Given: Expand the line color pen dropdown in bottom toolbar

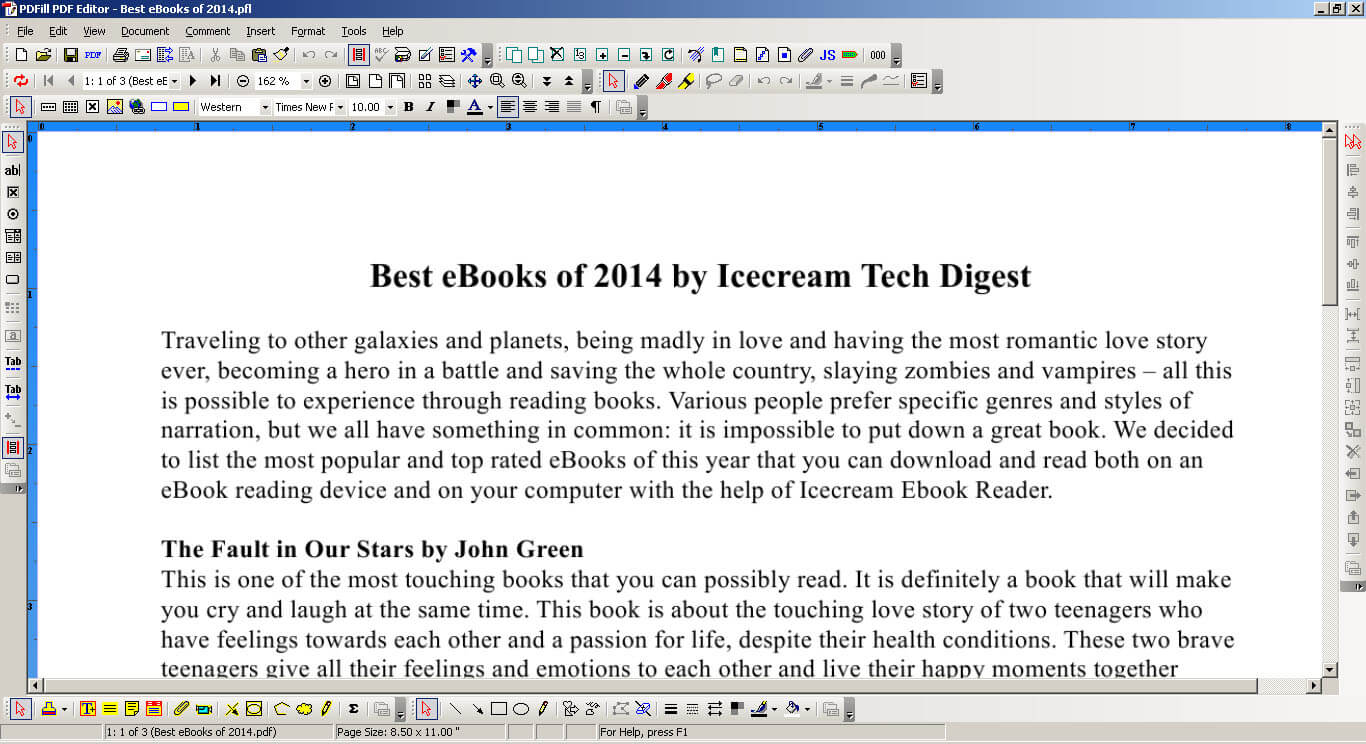Looking at the screenshot, I should tap(774, 710).
